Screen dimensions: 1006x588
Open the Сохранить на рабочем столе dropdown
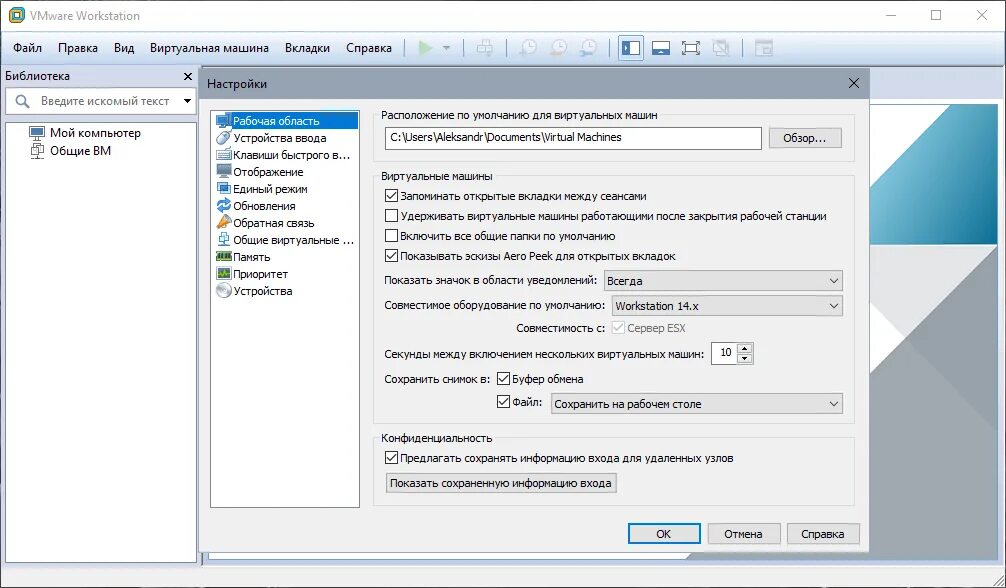(x=697, y=404)
